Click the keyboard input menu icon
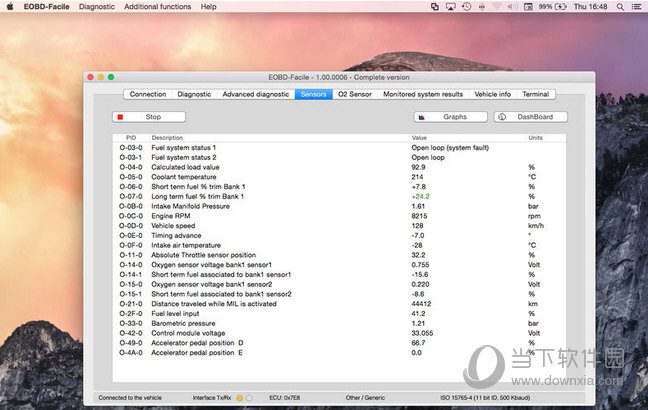This screenshot has height=410, width=648. [x=528, y=7]
